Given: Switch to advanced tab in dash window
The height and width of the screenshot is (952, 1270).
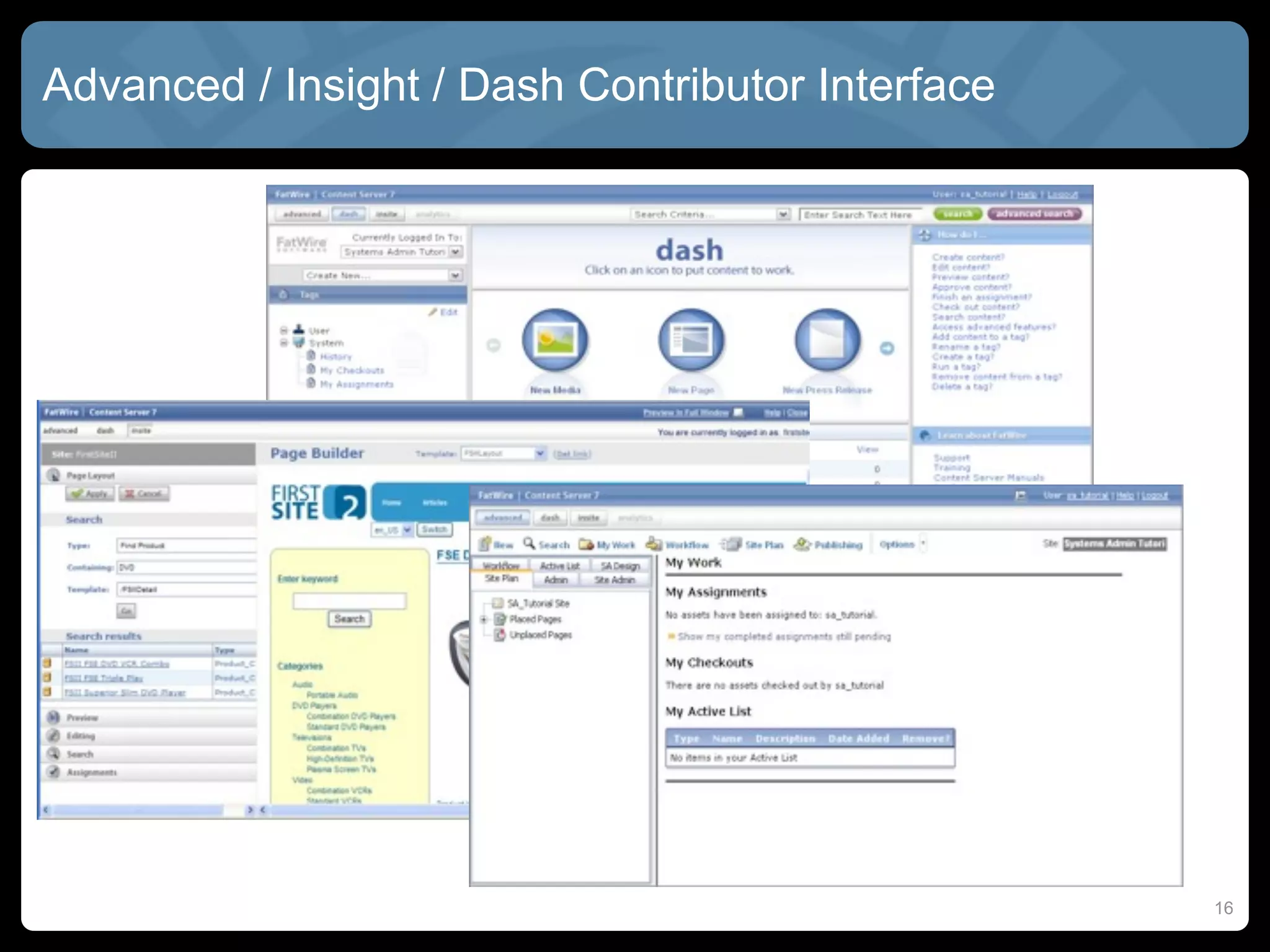Looking at the screenshot, I should [x=302, y=214].
